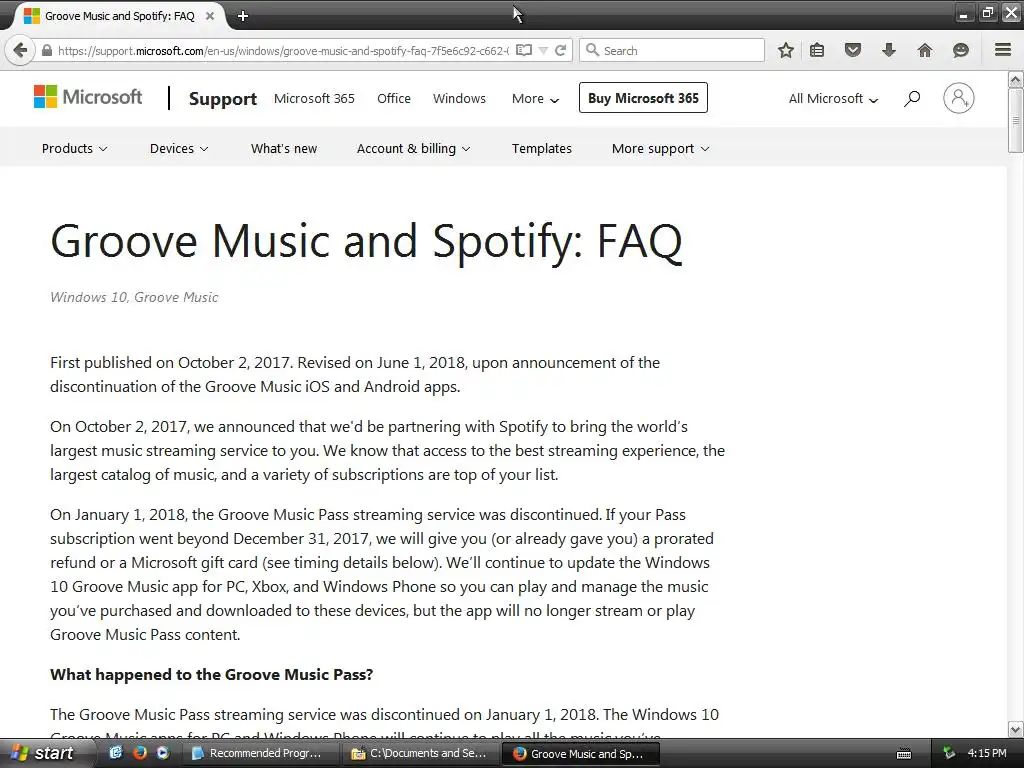Click 'Windows 10, Groove Music' subtitle text

pos(134,297)
